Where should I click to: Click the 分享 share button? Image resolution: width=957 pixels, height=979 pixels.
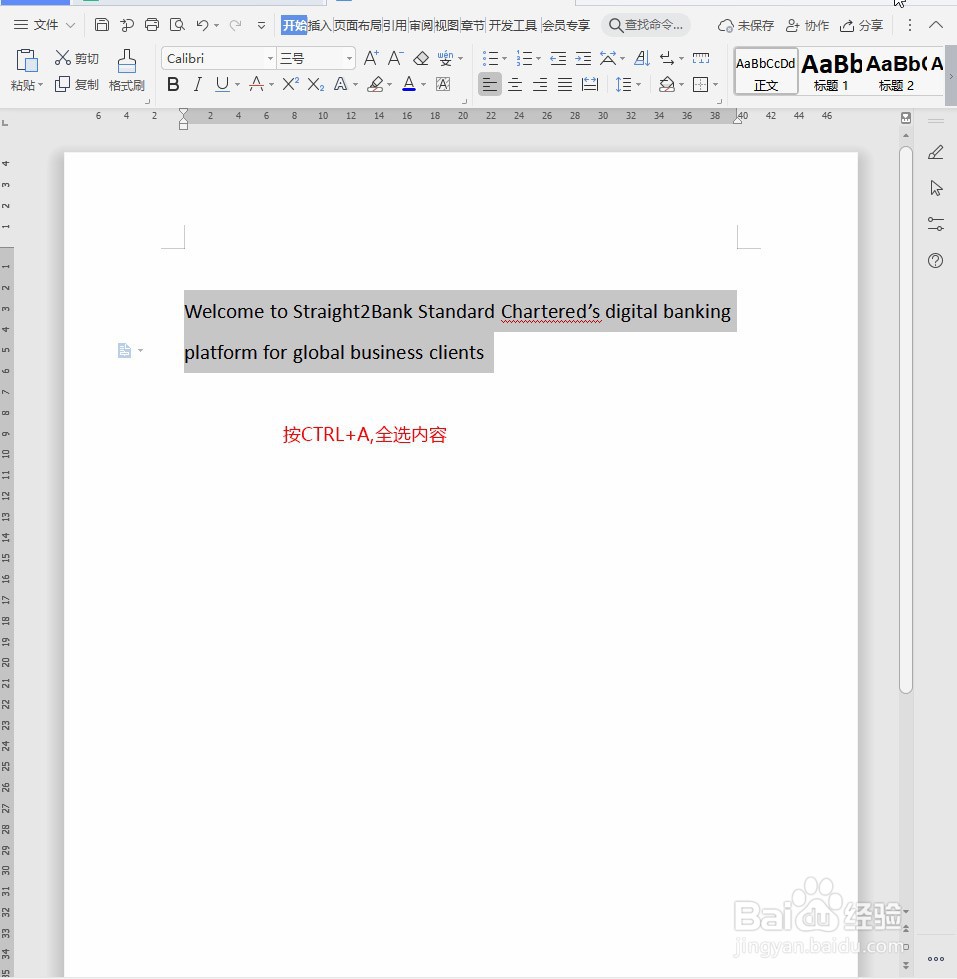tap(861, 25)
